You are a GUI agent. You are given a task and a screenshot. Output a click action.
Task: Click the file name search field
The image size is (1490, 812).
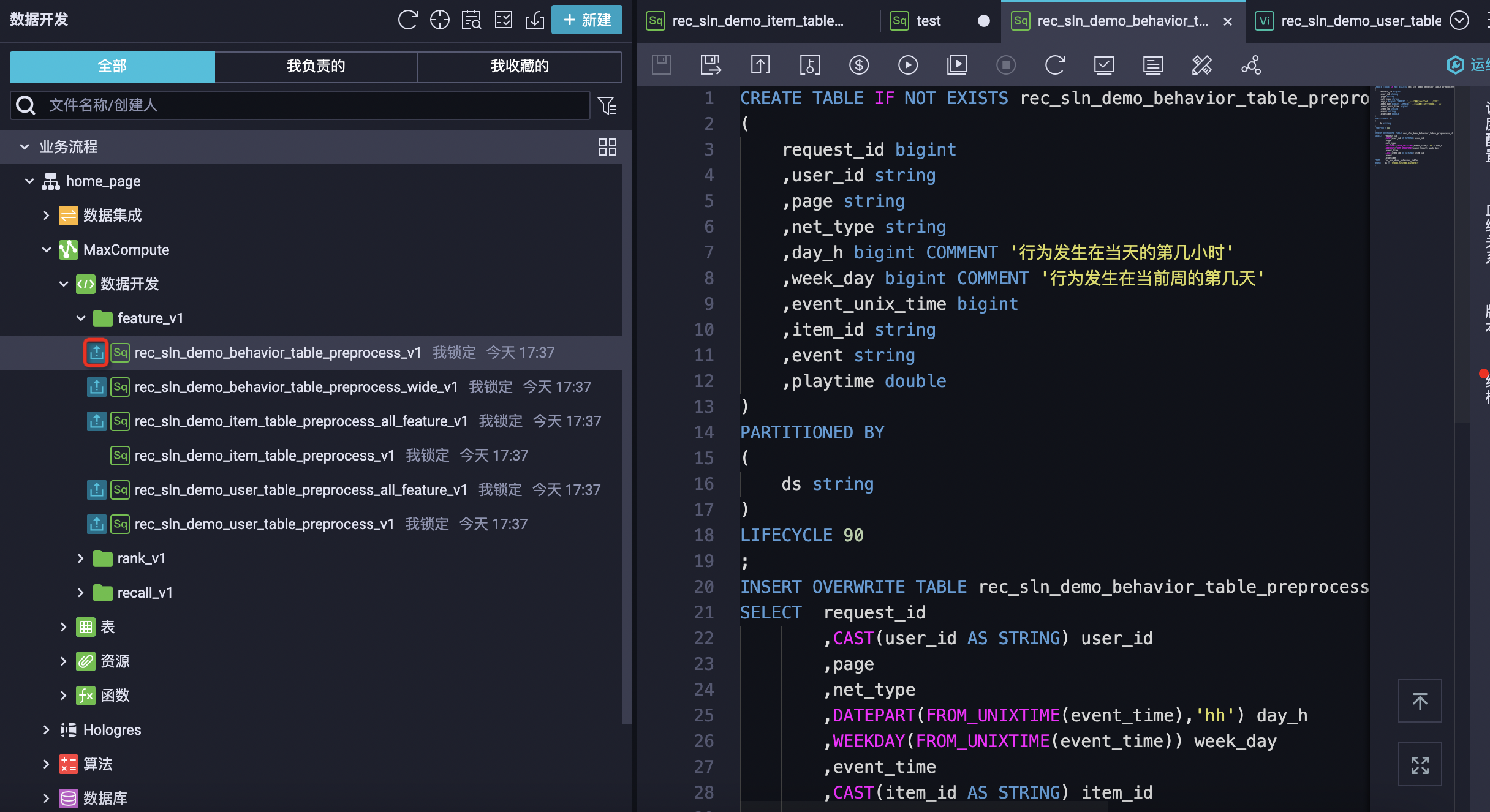point(306,105)
